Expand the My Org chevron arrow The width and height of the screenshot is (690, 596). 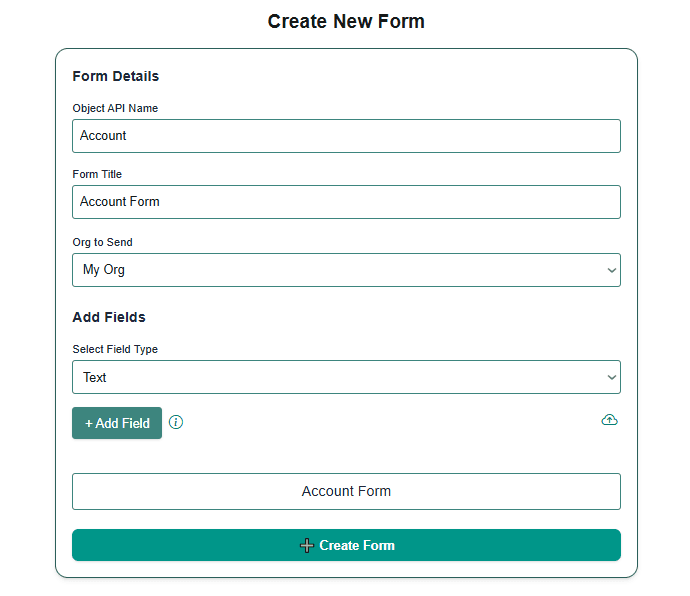coord(611,270)
